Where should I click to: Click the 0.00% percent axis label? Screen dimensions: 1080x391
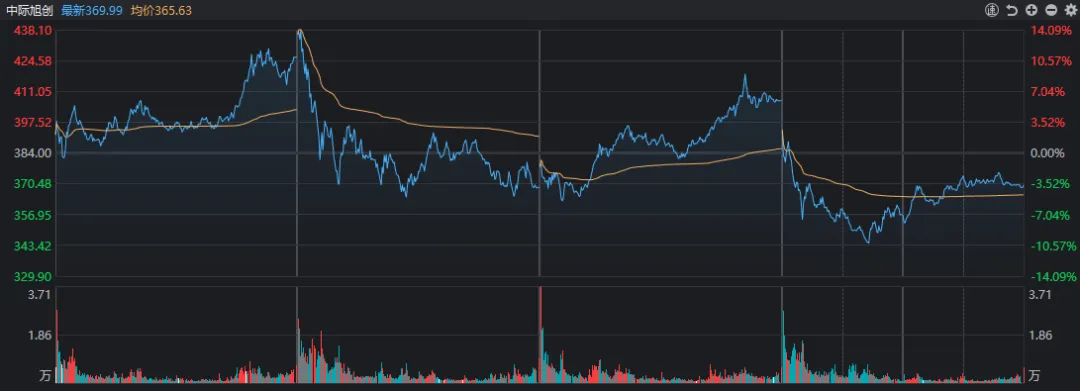pos(1046,153)
